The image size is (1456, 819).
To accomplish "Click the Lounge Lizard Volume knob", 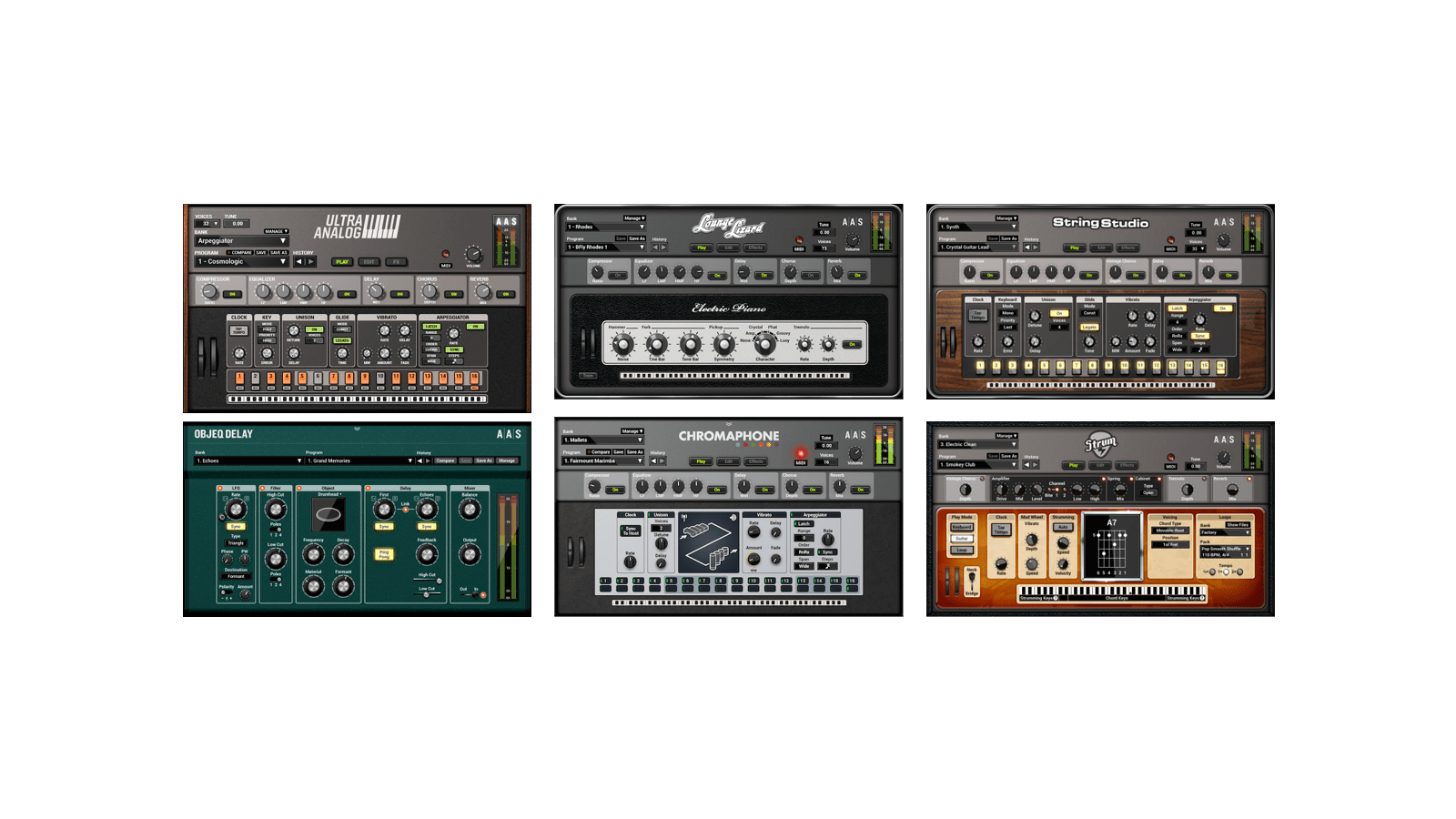I will (853, 239).
